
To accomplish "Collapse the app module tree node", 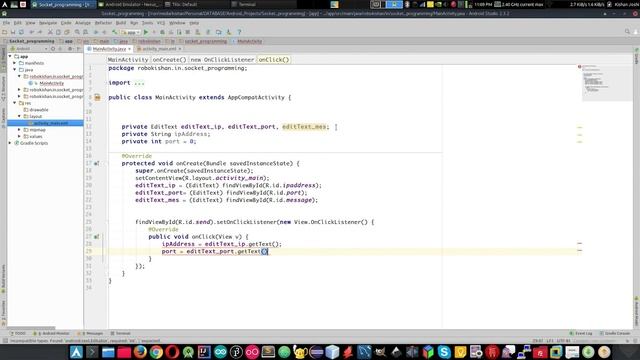I will 10,56.
